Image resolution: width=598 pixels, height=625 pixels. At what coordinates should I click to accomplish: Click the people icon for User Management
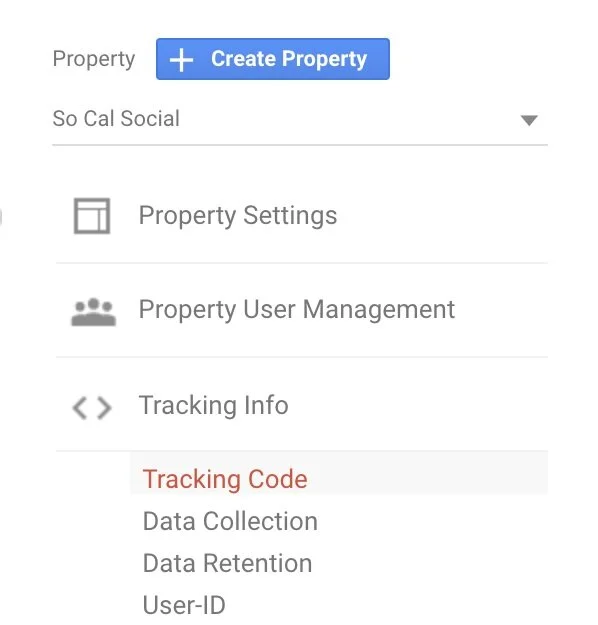tap(93, 312)
